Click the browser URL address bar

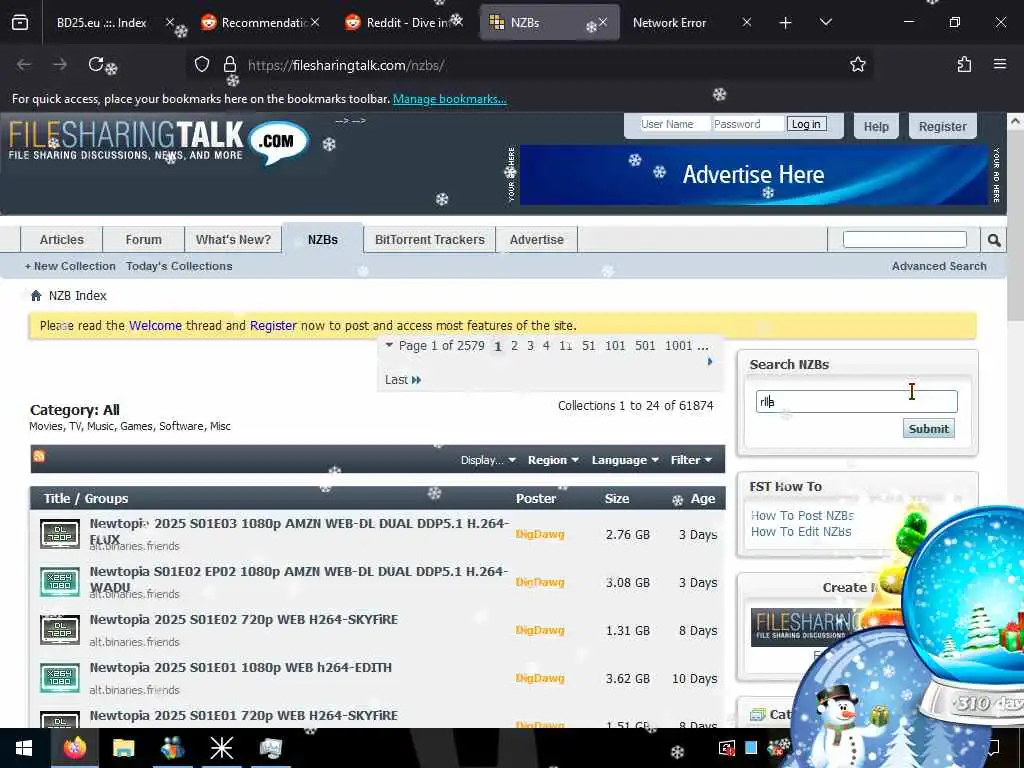click(x=529, y=65)
